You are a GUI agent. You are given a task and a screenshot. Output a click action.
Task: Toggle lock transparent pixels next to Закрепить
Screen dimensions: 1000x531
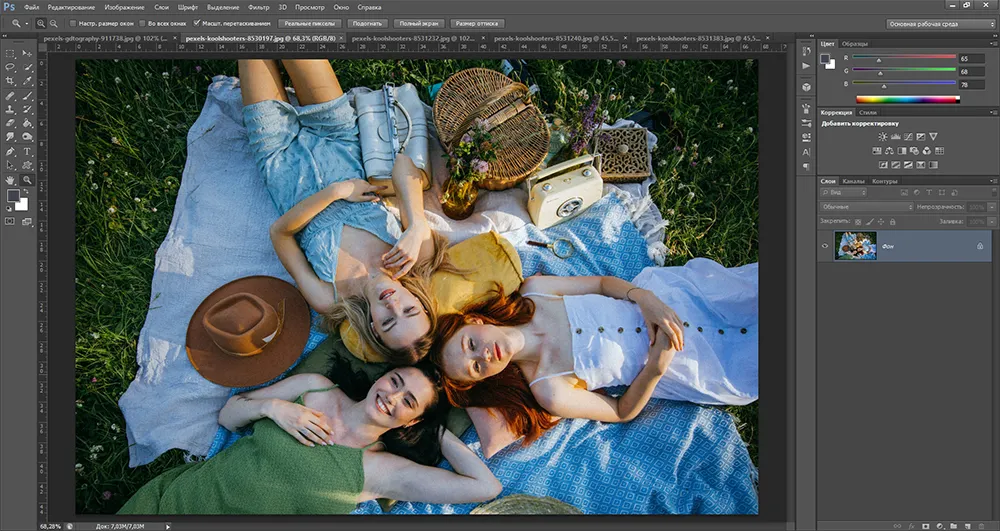tap(858, 222)
